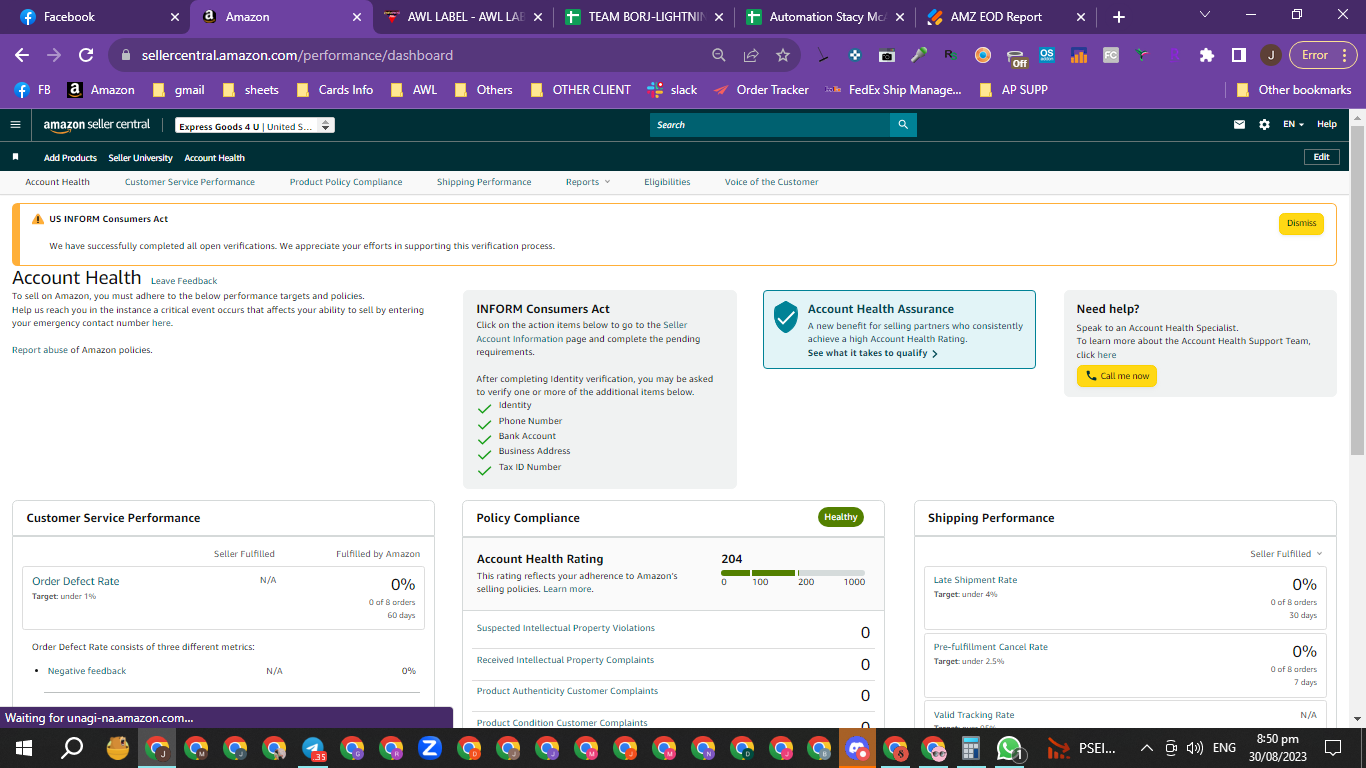Open Received Intellectual Property Complaints row
The image size is (1366, 768).
[x=673, y=663]
